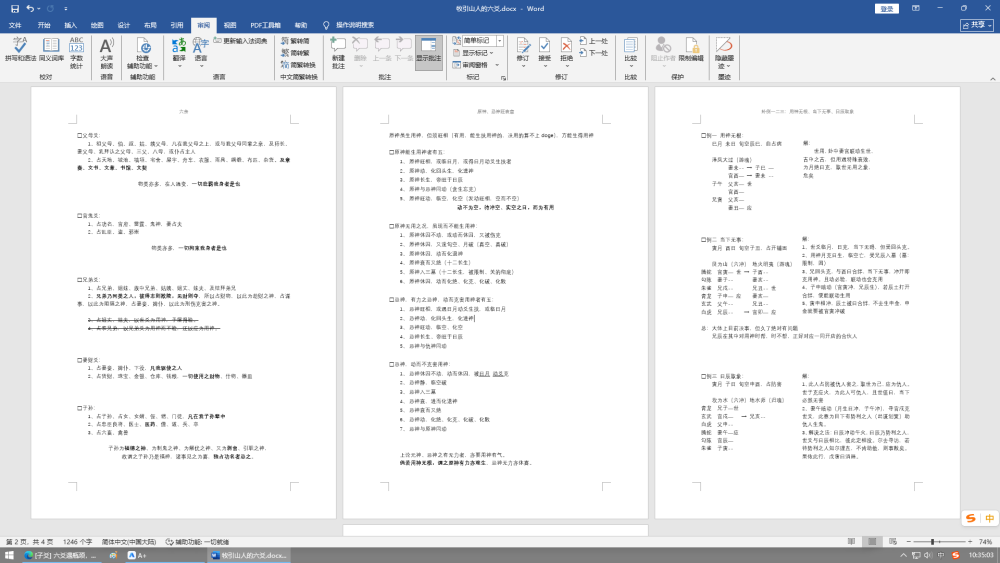This screenshot has height=563, width=1000.
Task: Click the 登录 sign in button
Action: point(886,9)
